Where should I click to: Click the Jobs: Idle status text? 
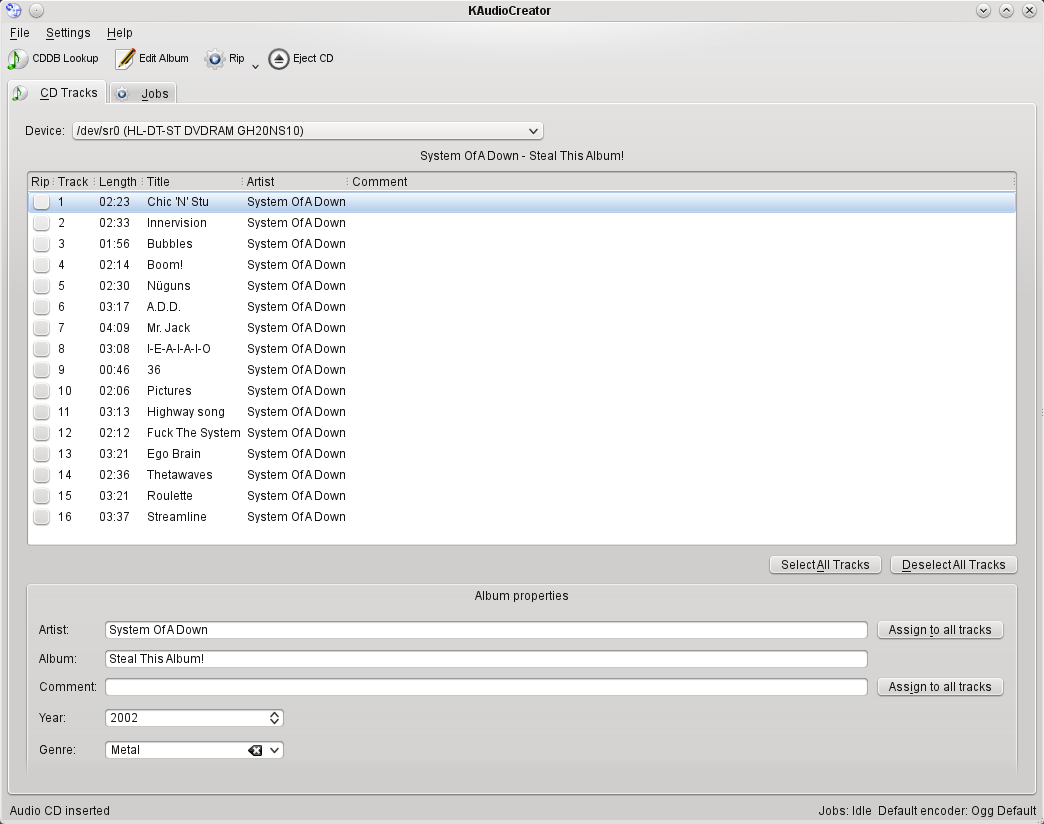(x=844, y=811)
